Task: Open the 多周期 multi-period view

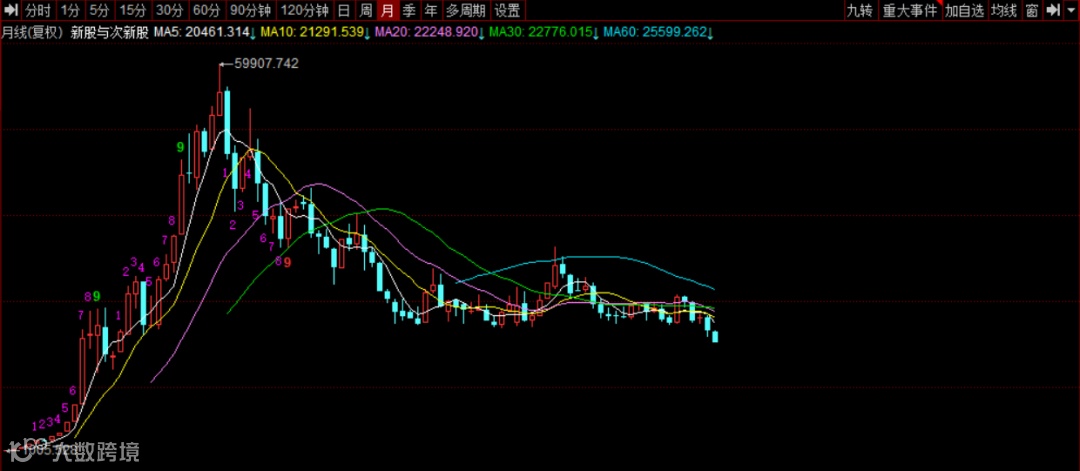Action: click(465, 10)
